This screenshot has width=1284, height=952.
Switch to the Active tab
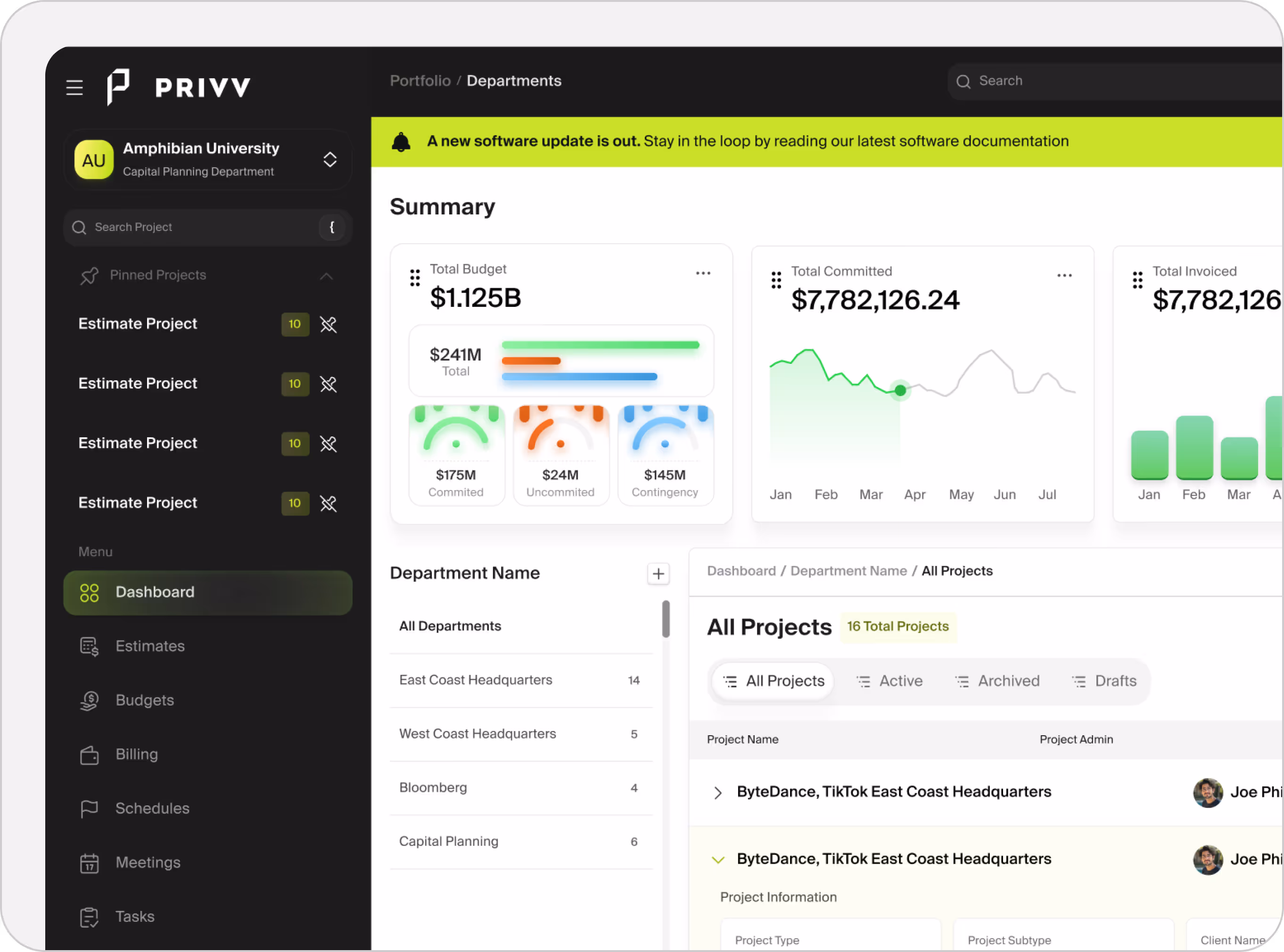889,681
